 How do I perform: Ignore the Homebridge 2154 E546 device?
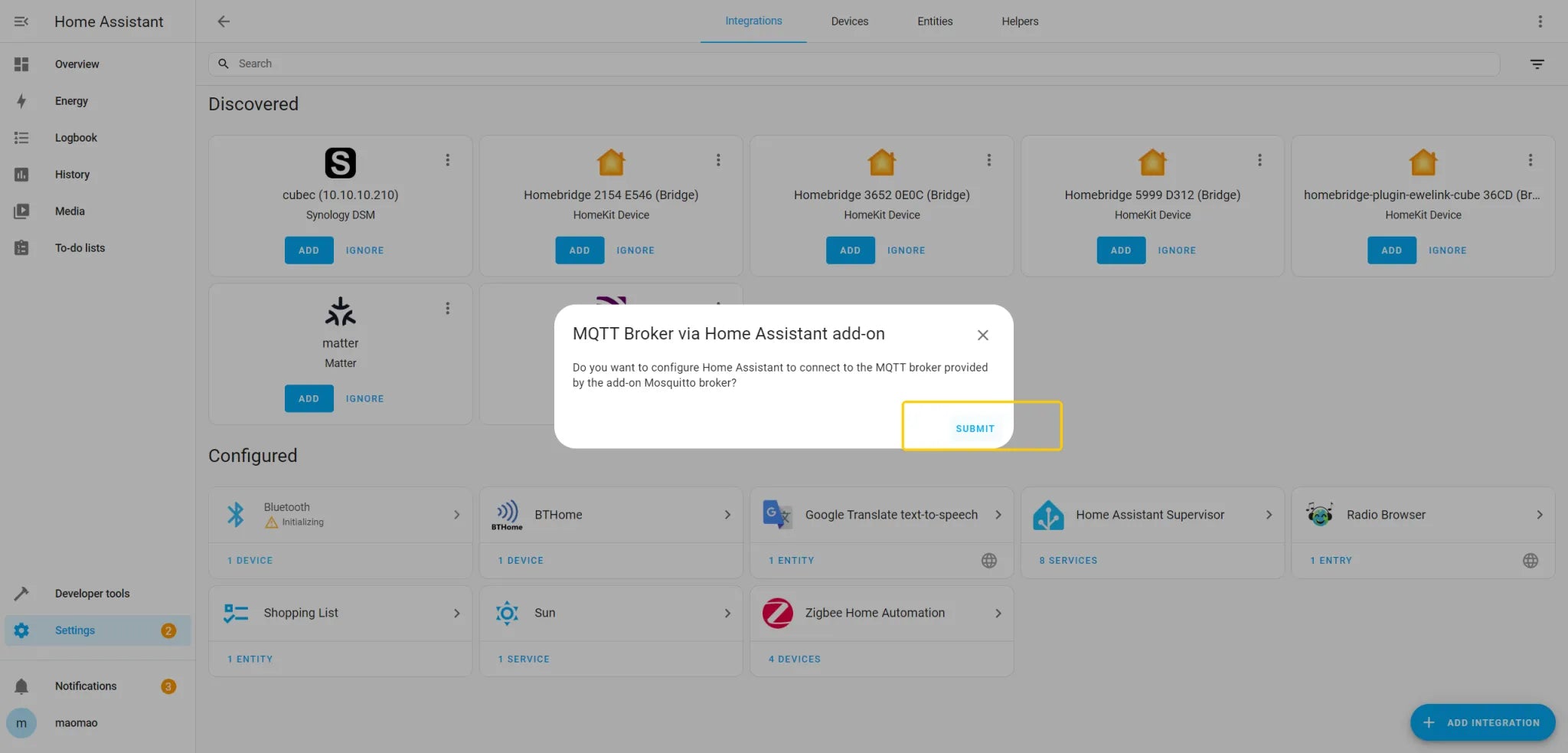(x=635, y=250)
